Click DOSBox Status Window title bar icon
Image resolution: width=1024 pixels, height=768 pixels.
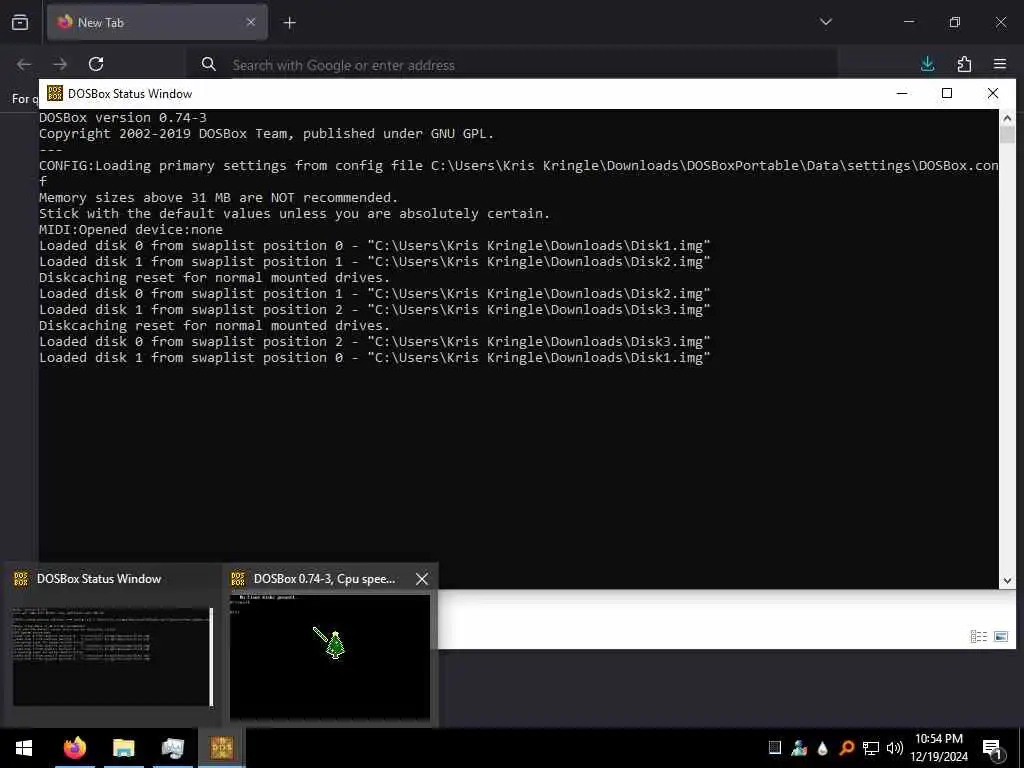[55, 93]
